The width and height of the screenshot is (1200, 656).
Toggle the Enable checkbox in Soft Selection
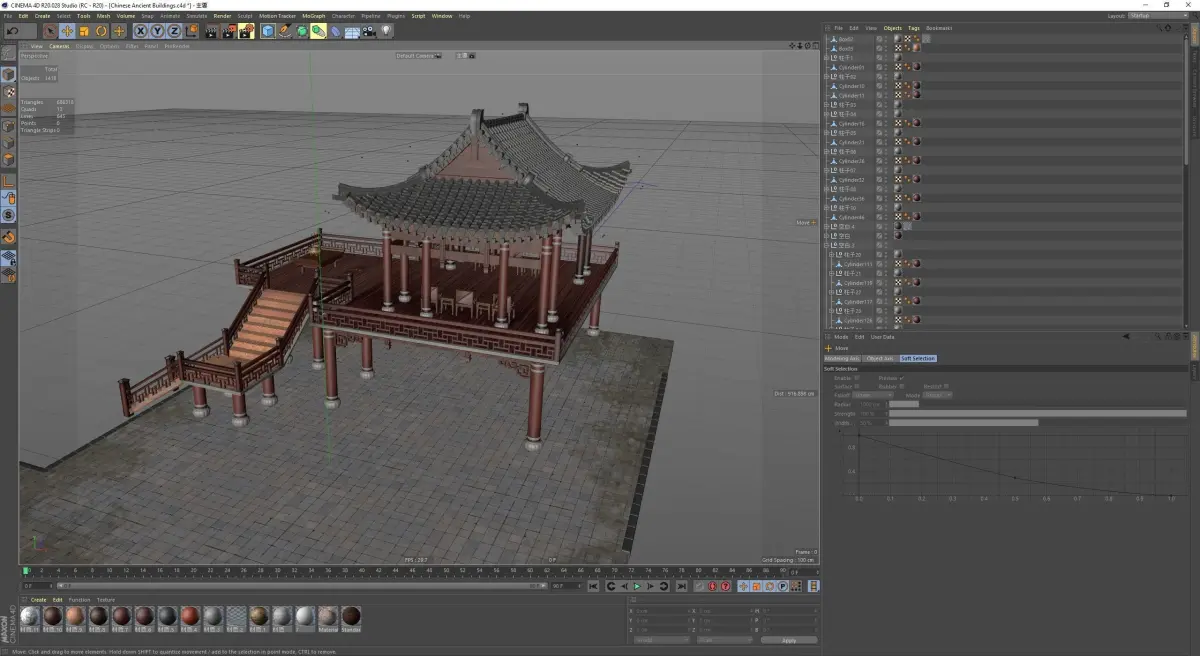point(857,378)
